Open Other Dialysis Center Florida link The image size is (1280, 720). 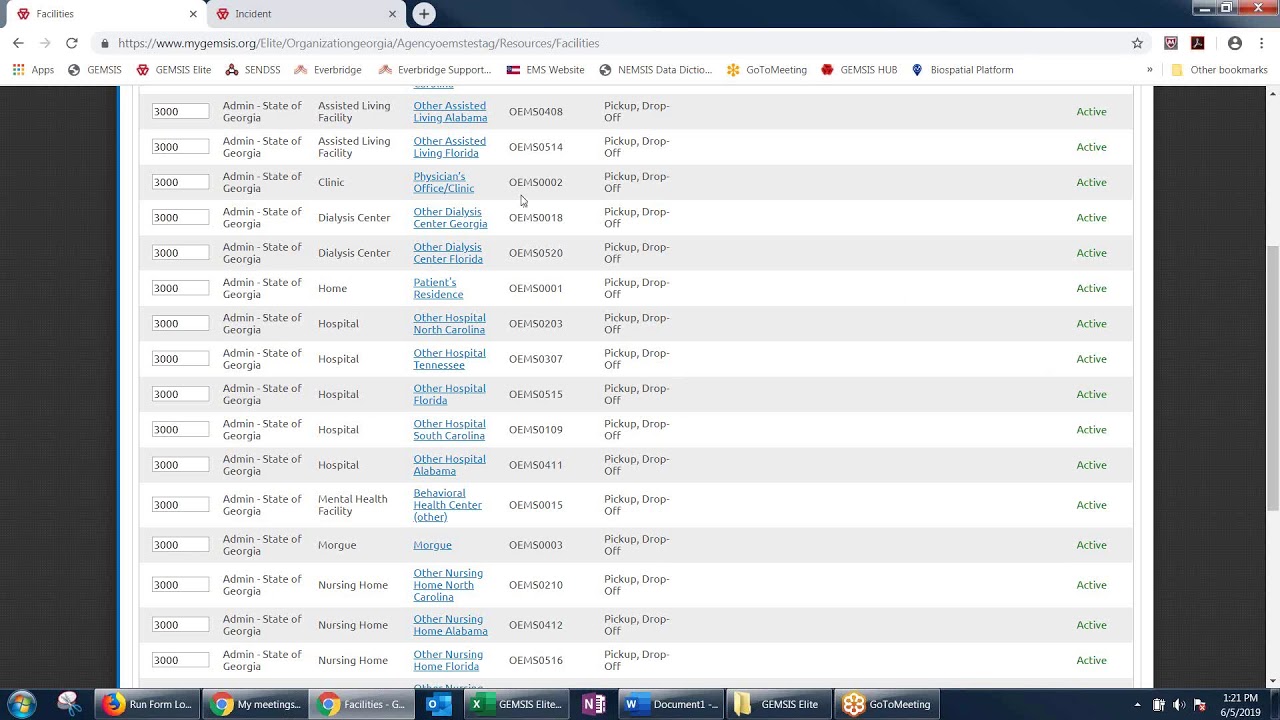pos(447,253)
